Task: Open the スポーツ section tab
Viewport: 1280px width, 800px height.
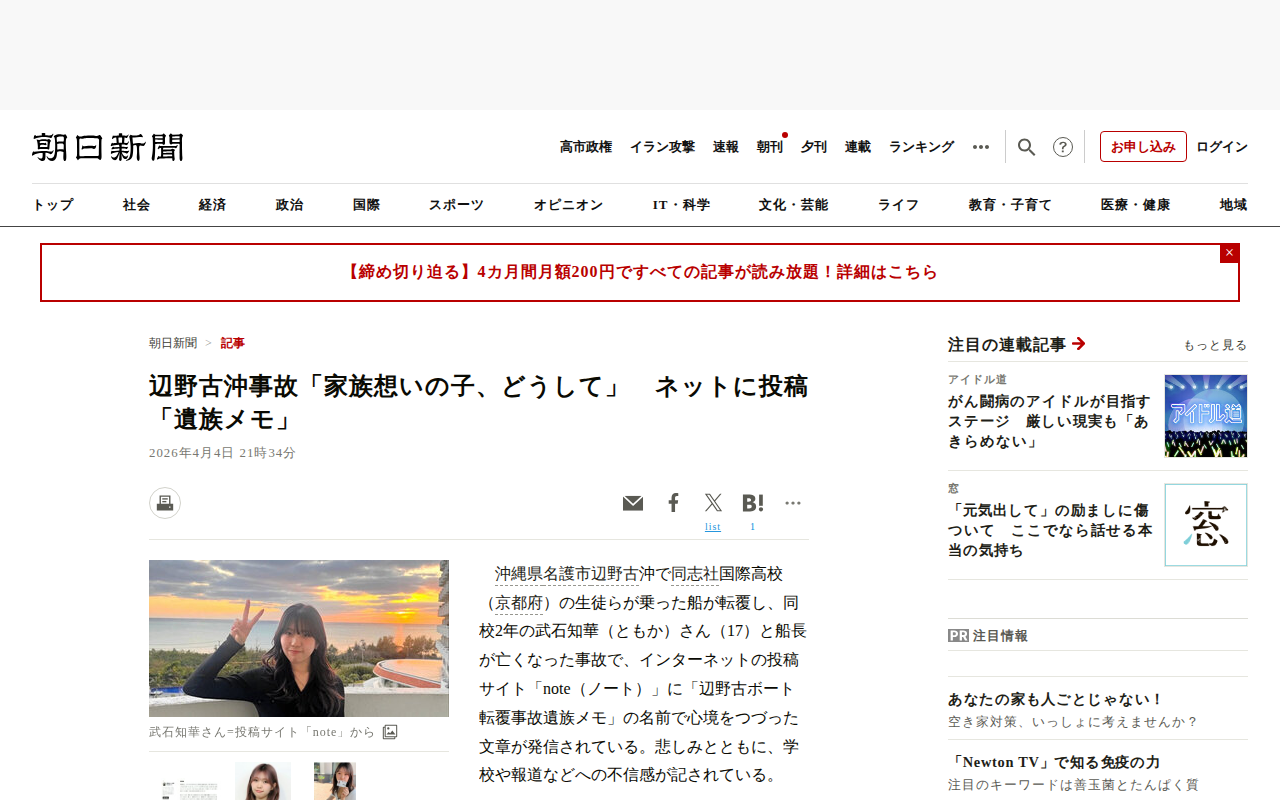Action: pyautogui.click(x=456, y=205)
